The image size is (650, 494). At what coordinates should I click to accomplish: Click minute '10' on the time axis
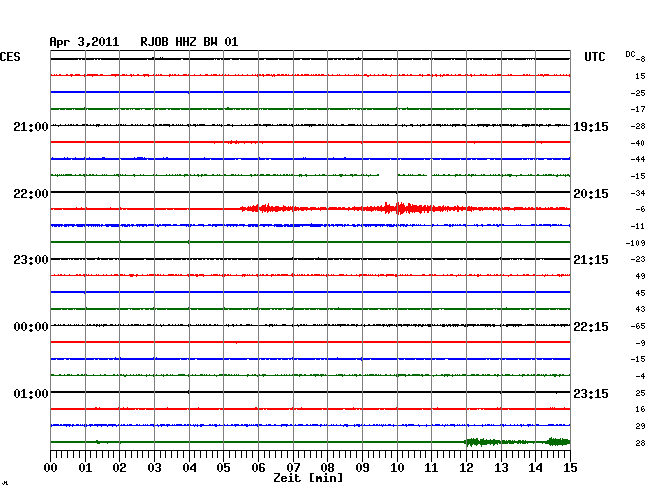coord(397,468)
